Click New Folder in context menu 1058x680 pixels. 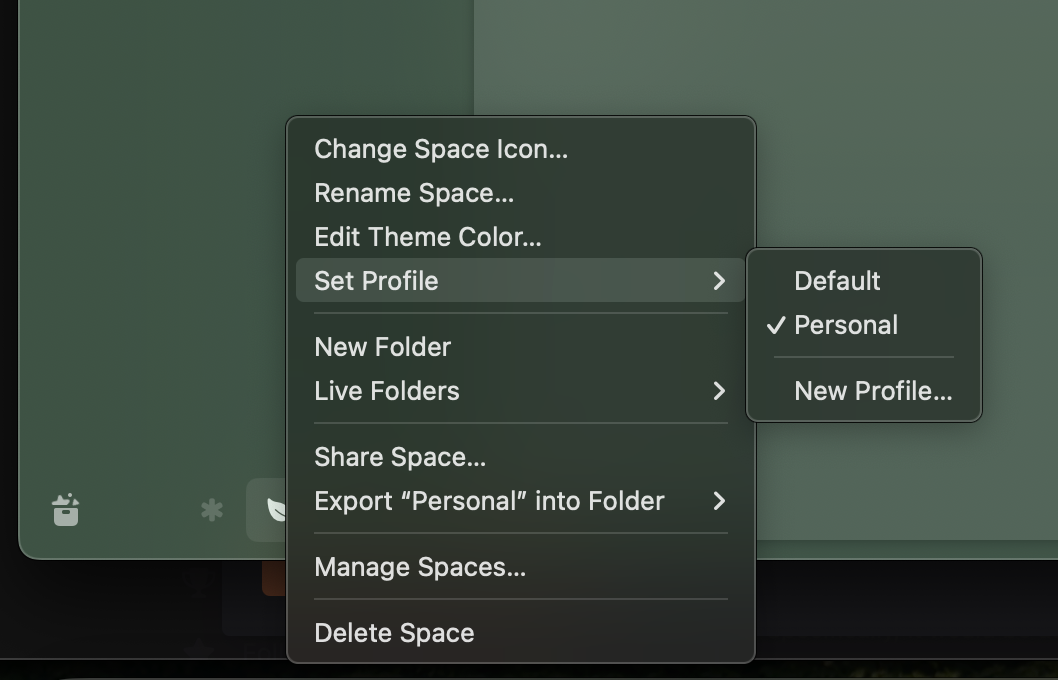(x=383, y=347)
